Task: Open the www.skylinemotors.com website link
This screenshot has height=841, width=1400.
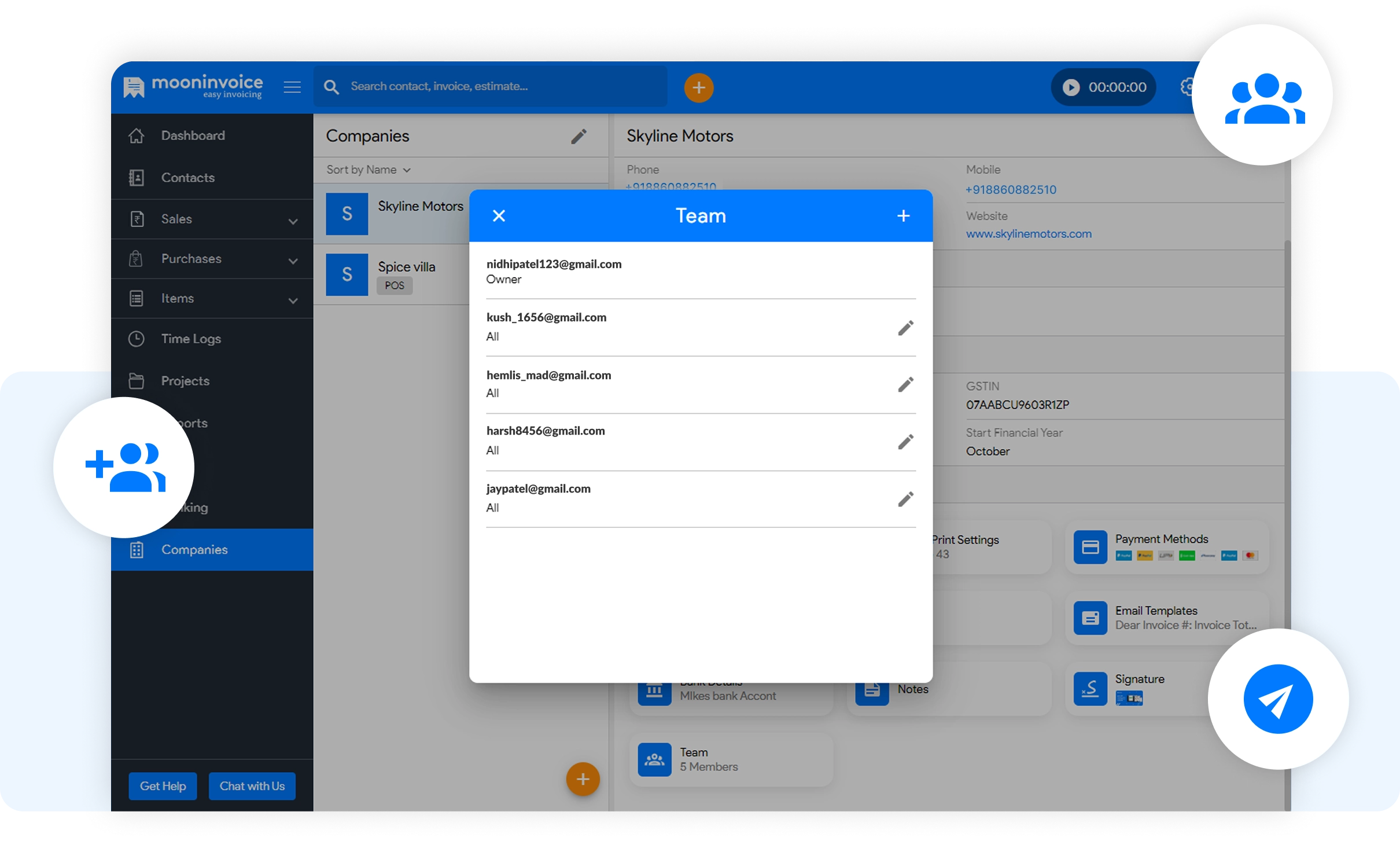Action: click(x=1028, y=234)
